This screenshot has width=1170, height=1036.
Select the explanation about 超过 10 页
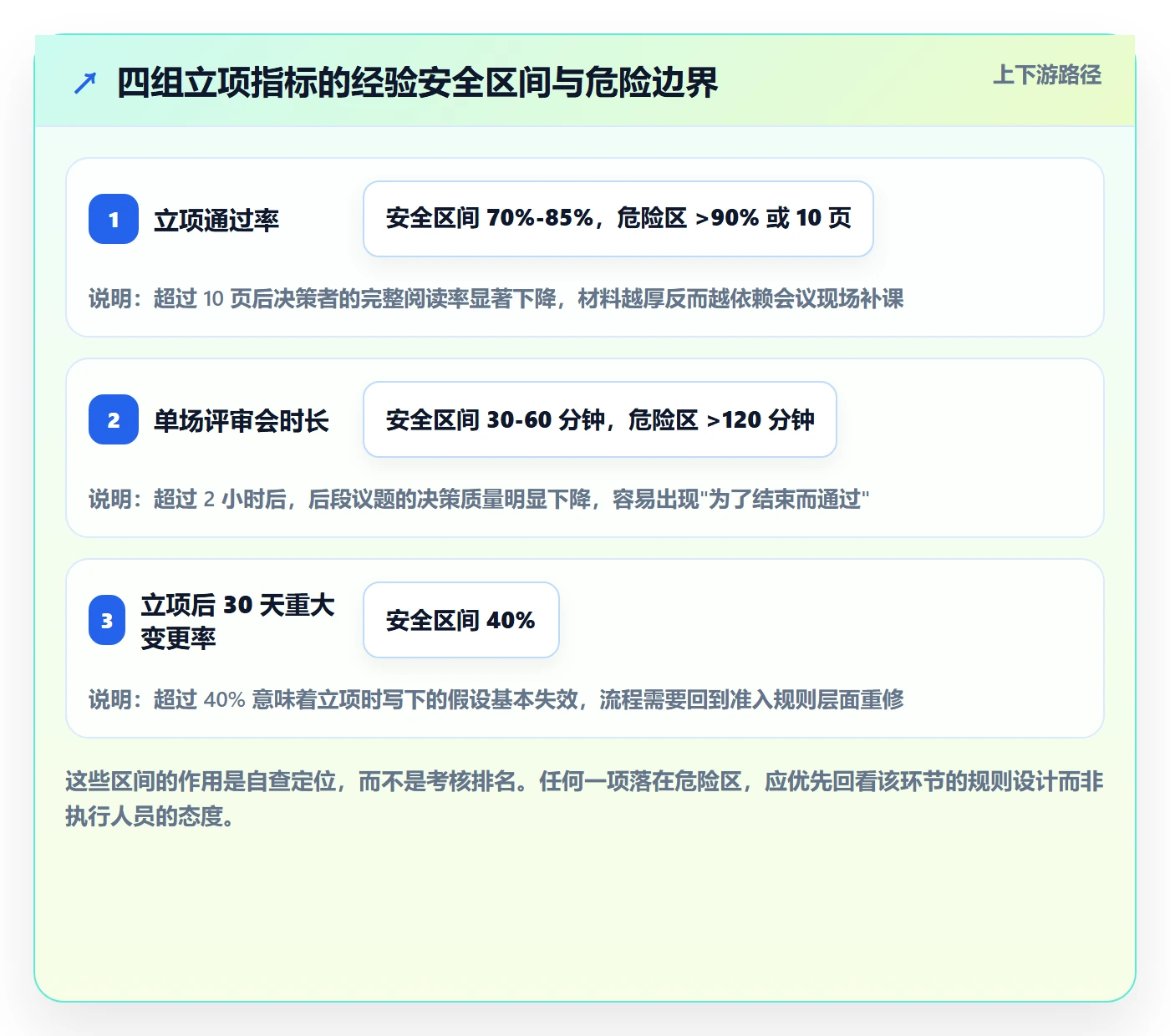pos(496,298)
